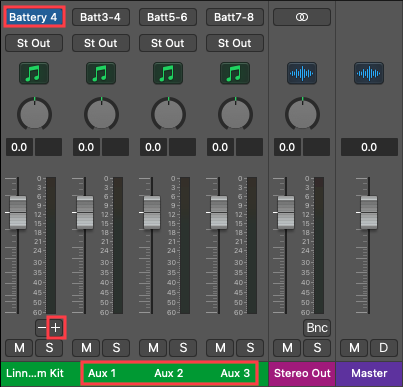403x387 pixels.
Task: Click the pan knob on Stereo Out strip
Action: point(302,114)
